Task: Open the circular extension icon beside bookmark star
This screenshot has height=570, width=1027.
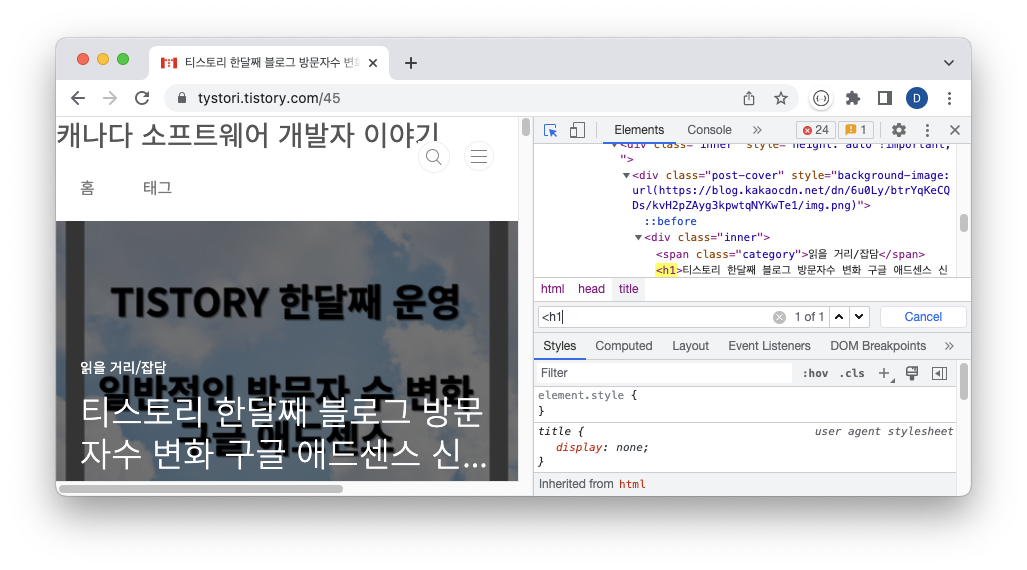Action: pyautogui.click(x=821, y=98)
